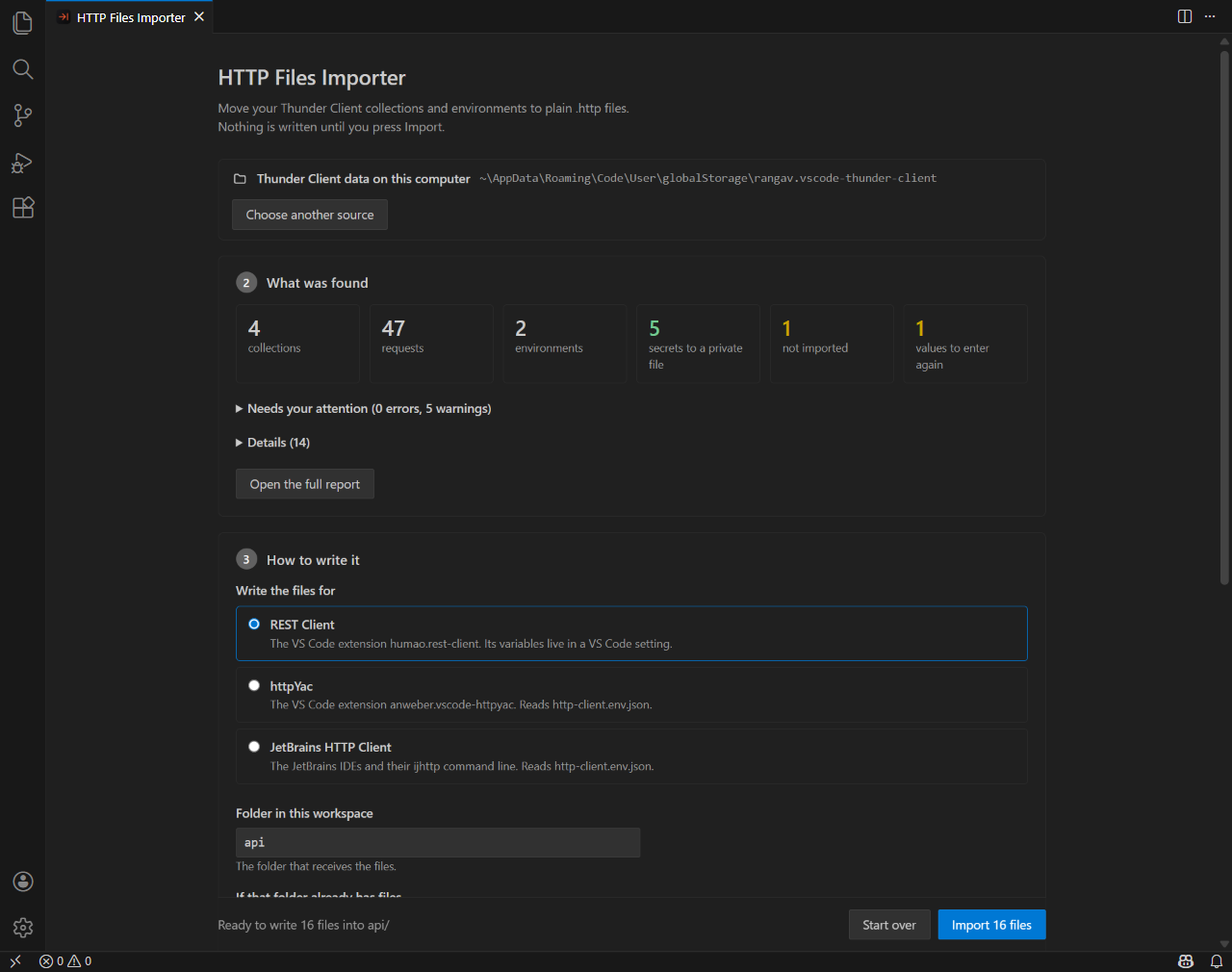The height and width of the screenshot is (972, 1232).
Task: Close the HTTP Files Importer tab
Action: click(199, 16)
